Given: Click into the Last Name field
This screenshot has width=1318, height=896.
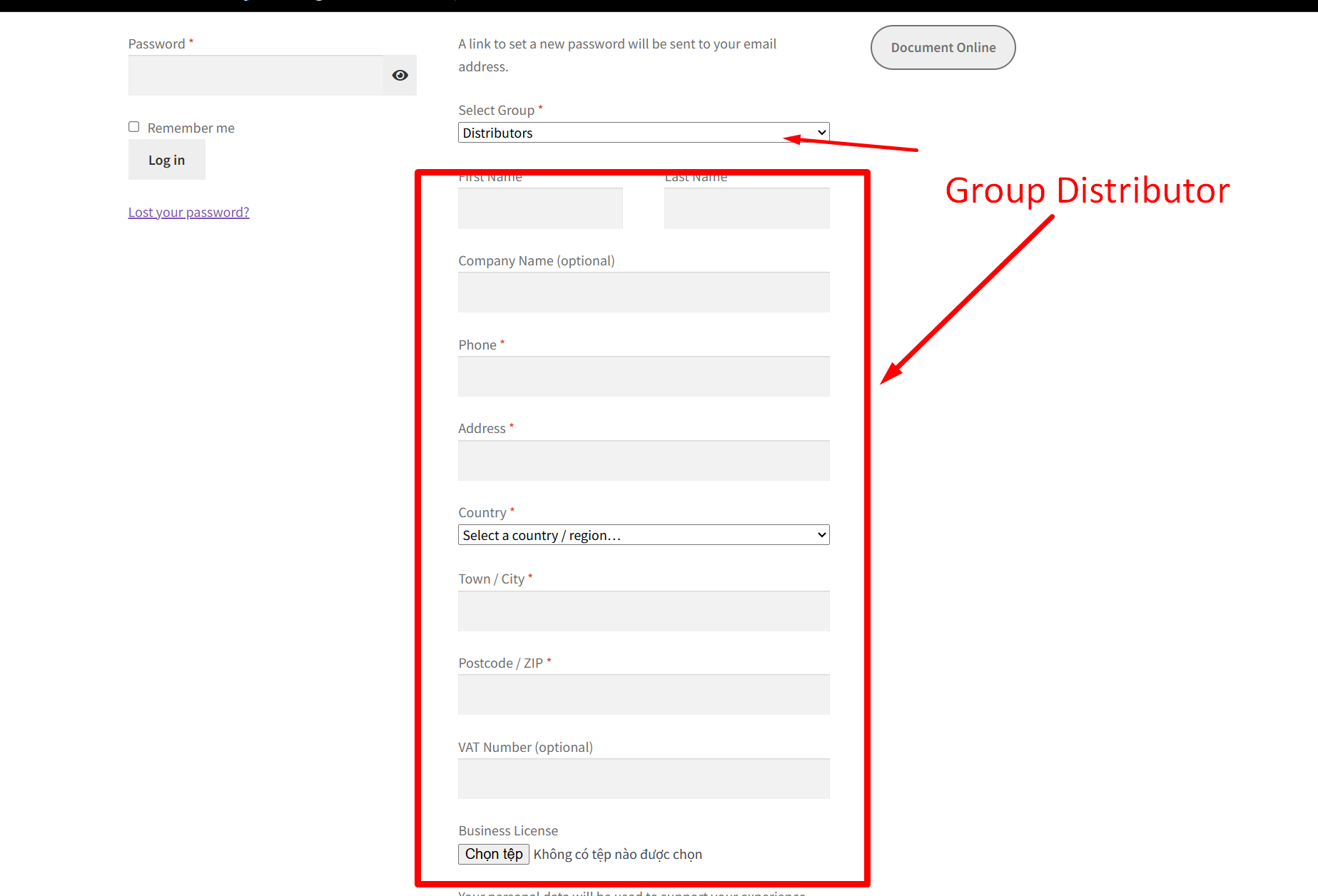Looking at the screenshot, I should (x=746, y=208).
